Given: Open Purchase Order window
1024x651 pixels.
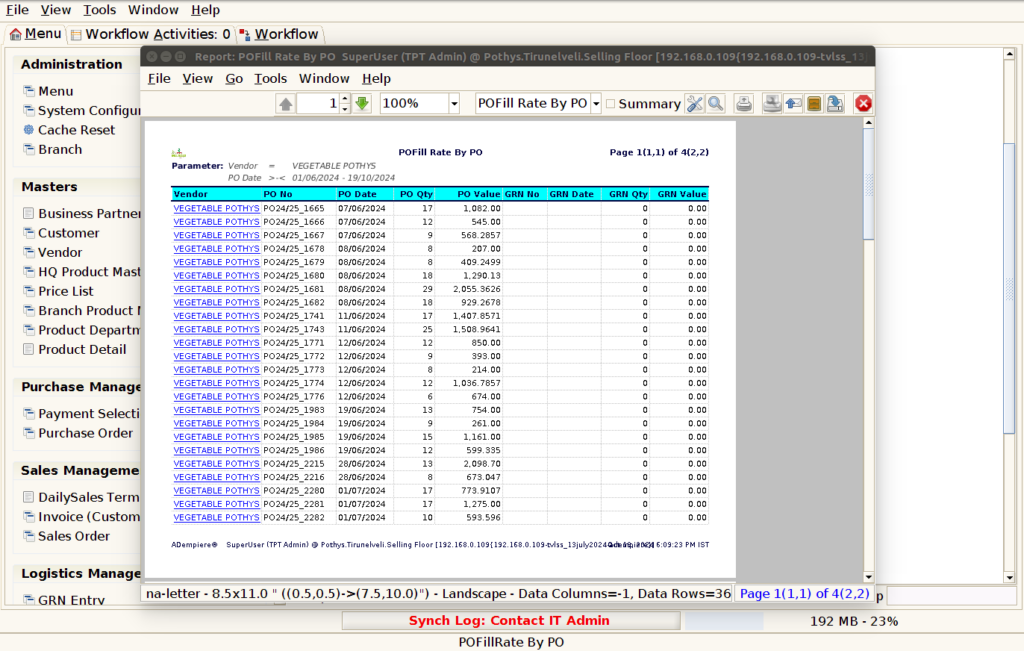Looking at the screenshot, I should (78, 433).
